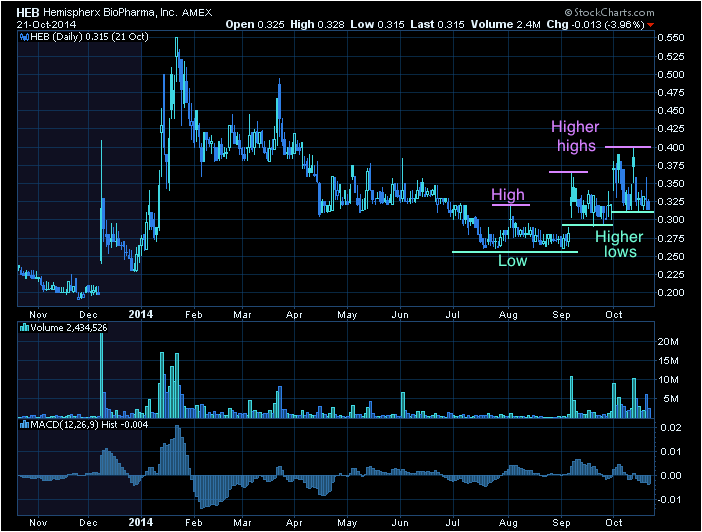
Task: Click the pink 'High' annotation near August
Action: pos(508,195)
